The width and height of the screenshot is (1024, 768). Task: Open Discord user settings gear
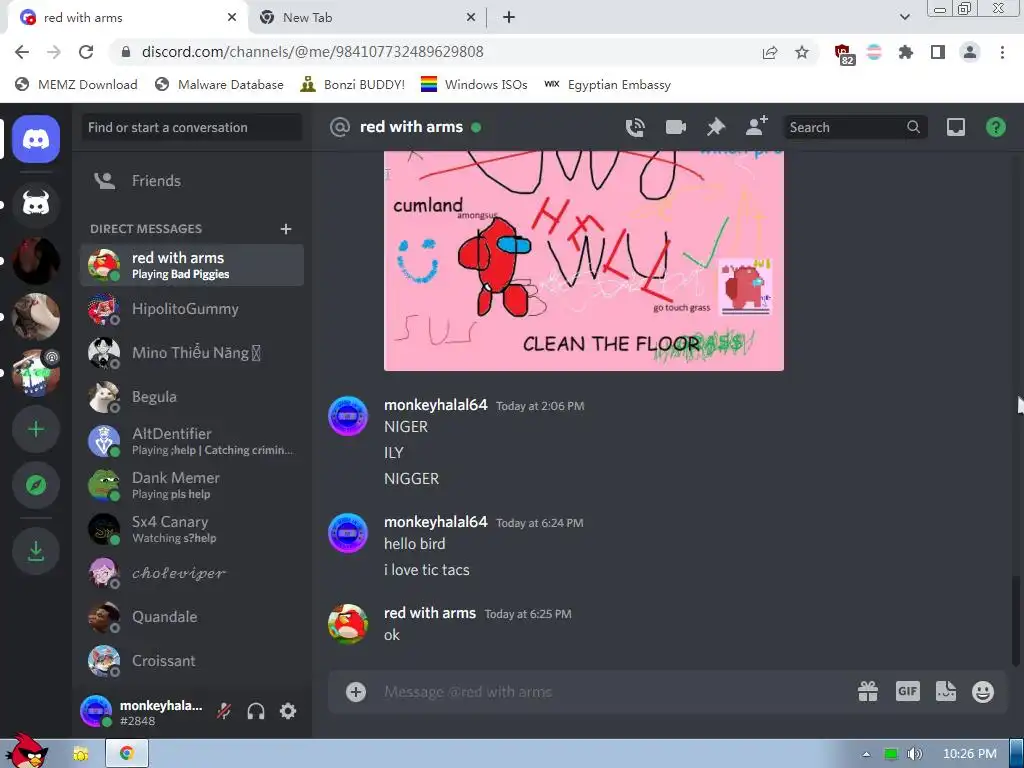[288, 711]
